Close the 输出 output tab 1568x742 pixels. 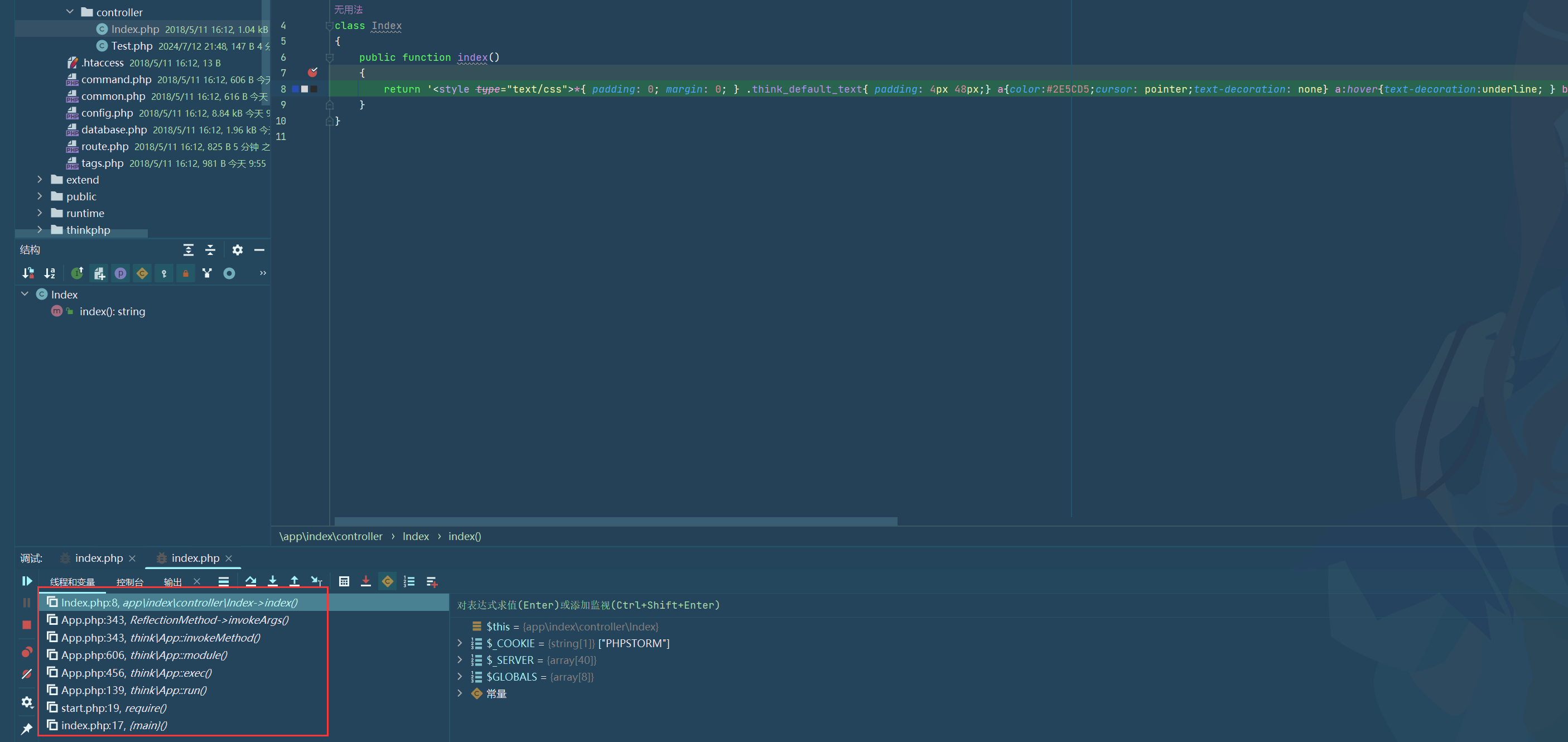(197, 582)
